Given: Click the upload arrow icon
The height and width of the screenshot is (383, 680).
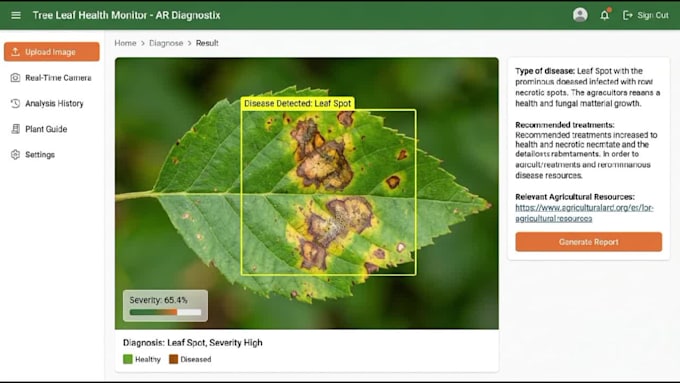Looking at the screenshot, I should point(16,52).
